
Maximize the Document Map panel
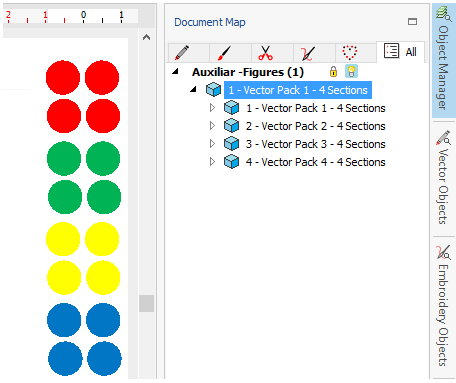[x=412, y=22]
